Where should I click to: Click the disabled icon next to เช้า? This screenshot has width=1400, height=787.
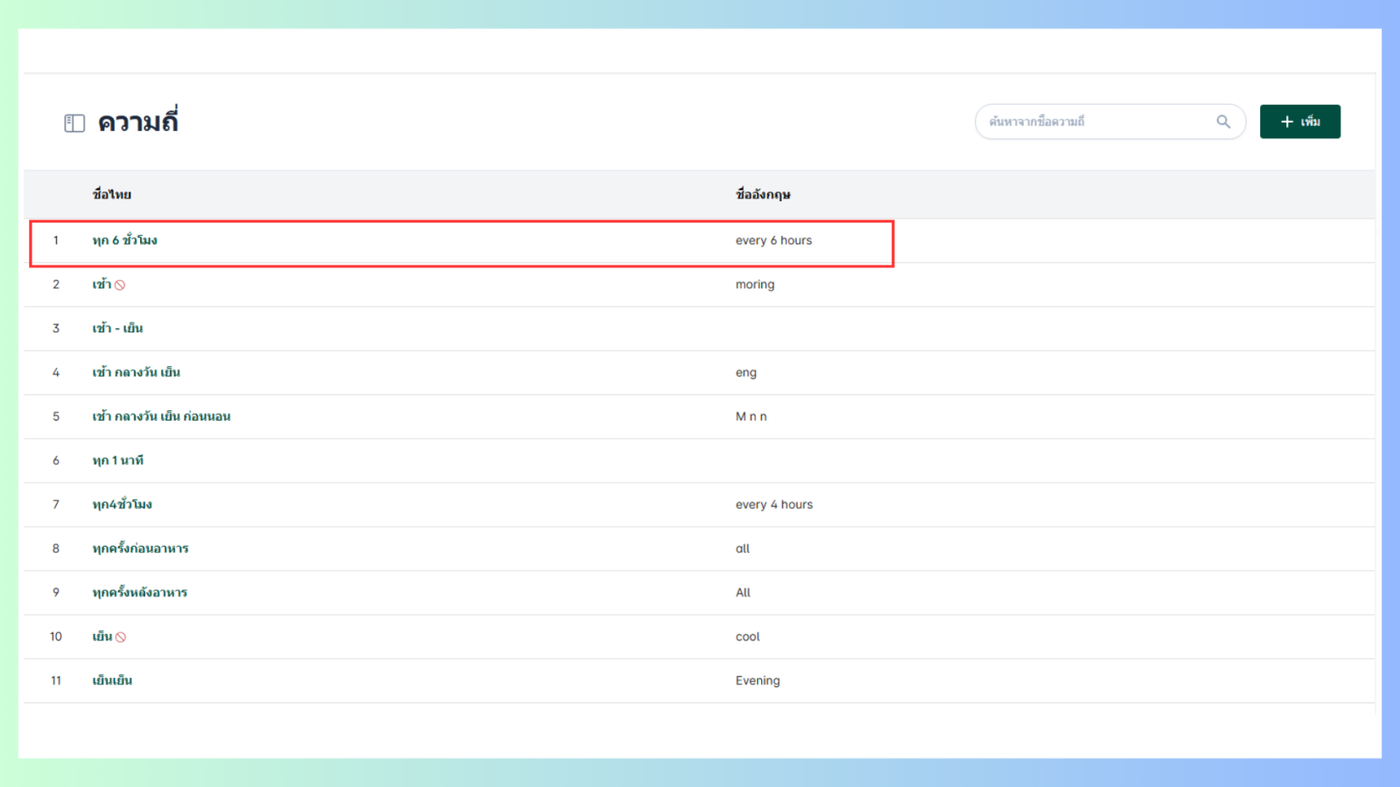point(120,285)
